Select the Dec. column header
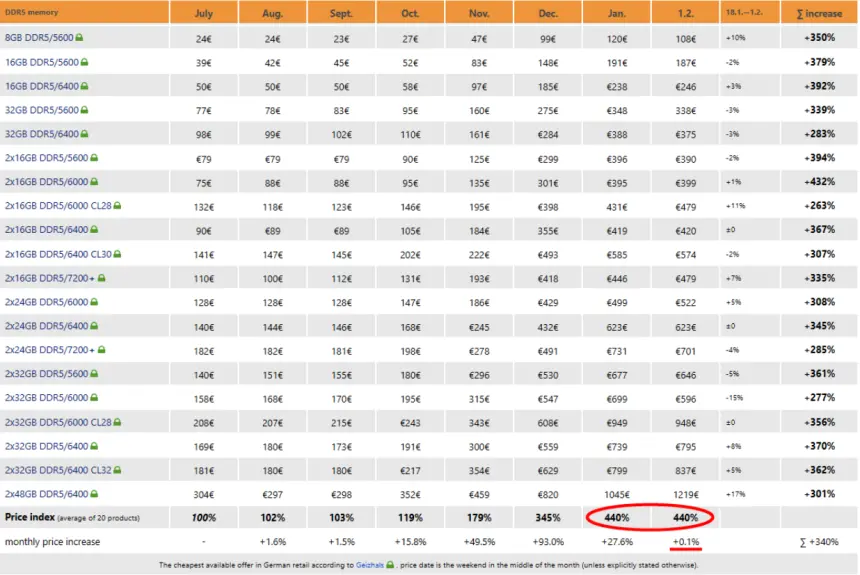Viewport: 860px width, 575px height. click(548, 12)
